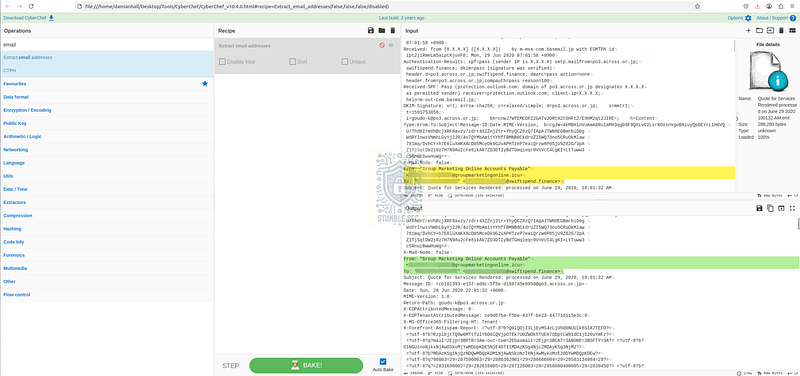Image resolution: width=800 pixels, height=376 pixels.
Task: Expand Hashing category
Action: [107, 229]
